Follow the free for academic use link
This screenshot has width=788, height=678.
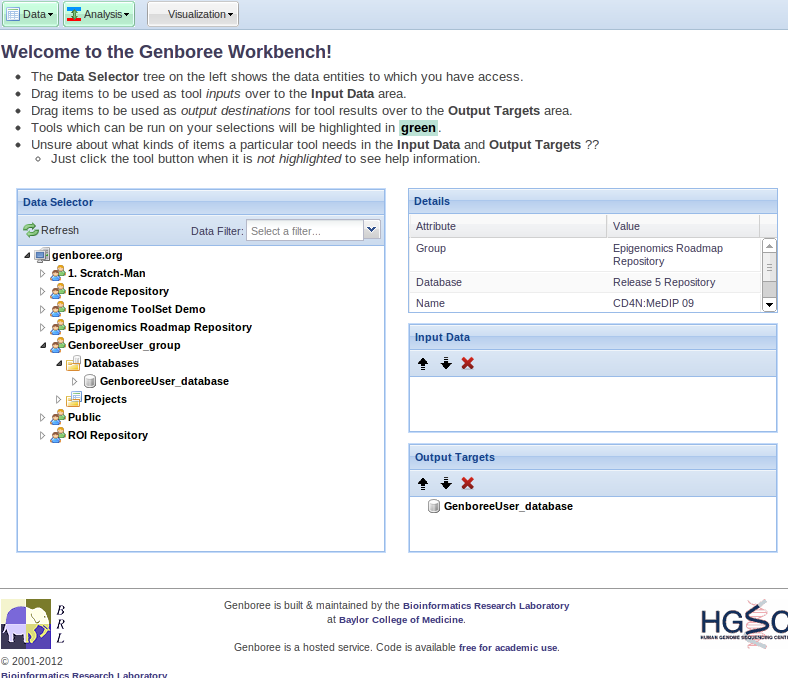coord(508,647)
